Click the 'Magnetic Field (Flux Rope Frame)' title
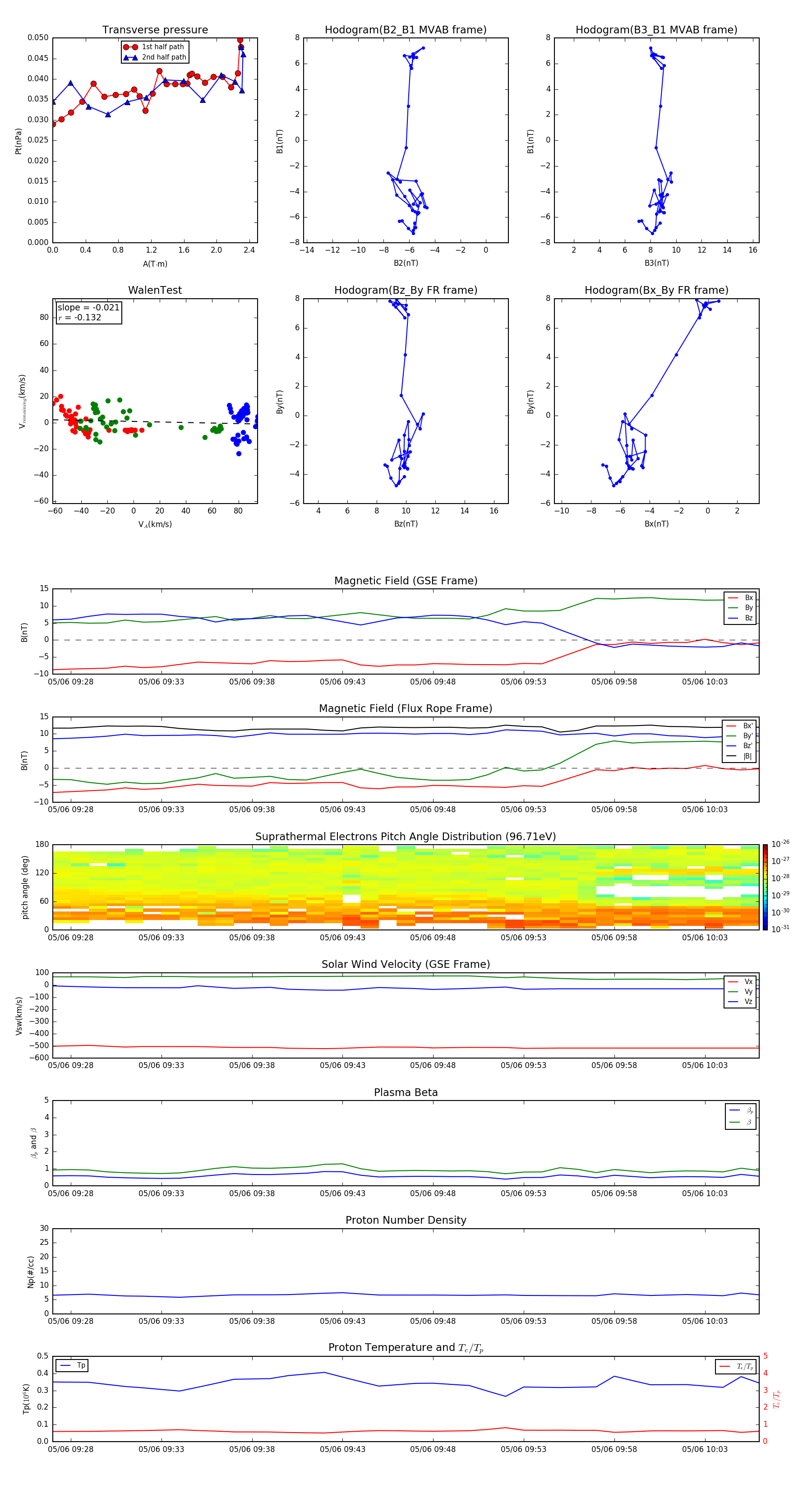The height and width of the screenshot is (1489, 812). pos(406,709)
